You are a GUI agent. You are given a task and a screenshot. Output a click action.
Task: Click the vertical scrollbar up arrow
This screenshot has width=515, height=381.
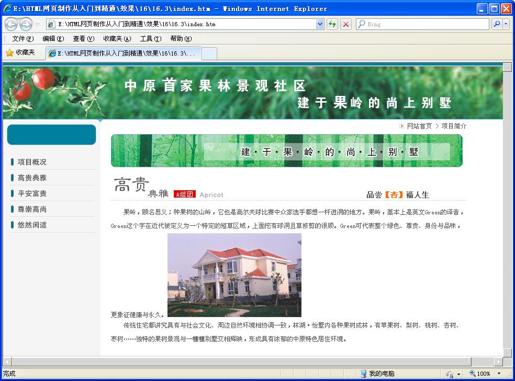pos(507,67)
